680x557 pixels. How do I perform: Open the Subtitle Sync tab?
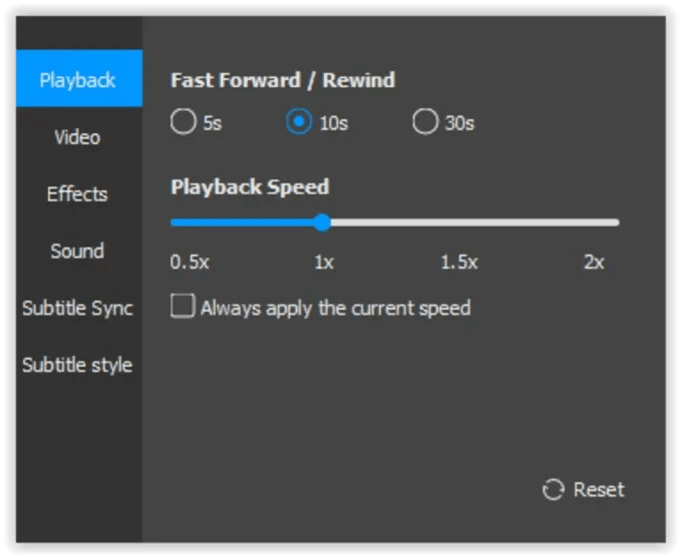pyautogui.click(x=79, y=308)
